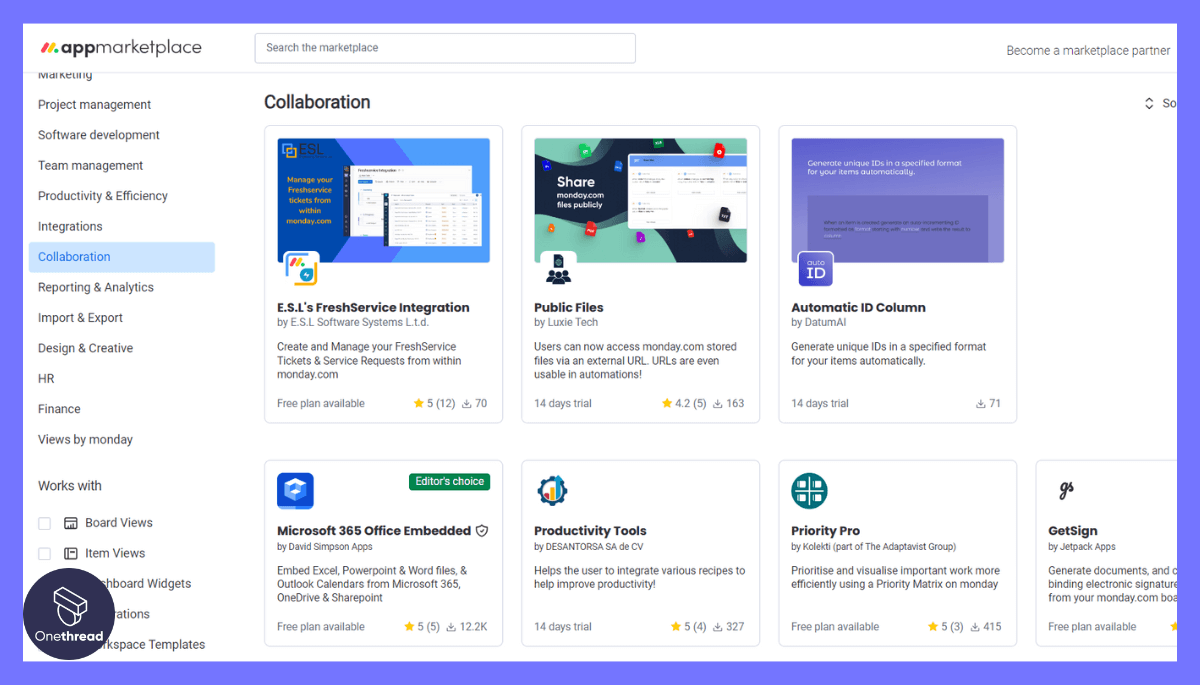Open the Integrations category
Viewport: 1200px width, 685px height.
tap(70, 226)
